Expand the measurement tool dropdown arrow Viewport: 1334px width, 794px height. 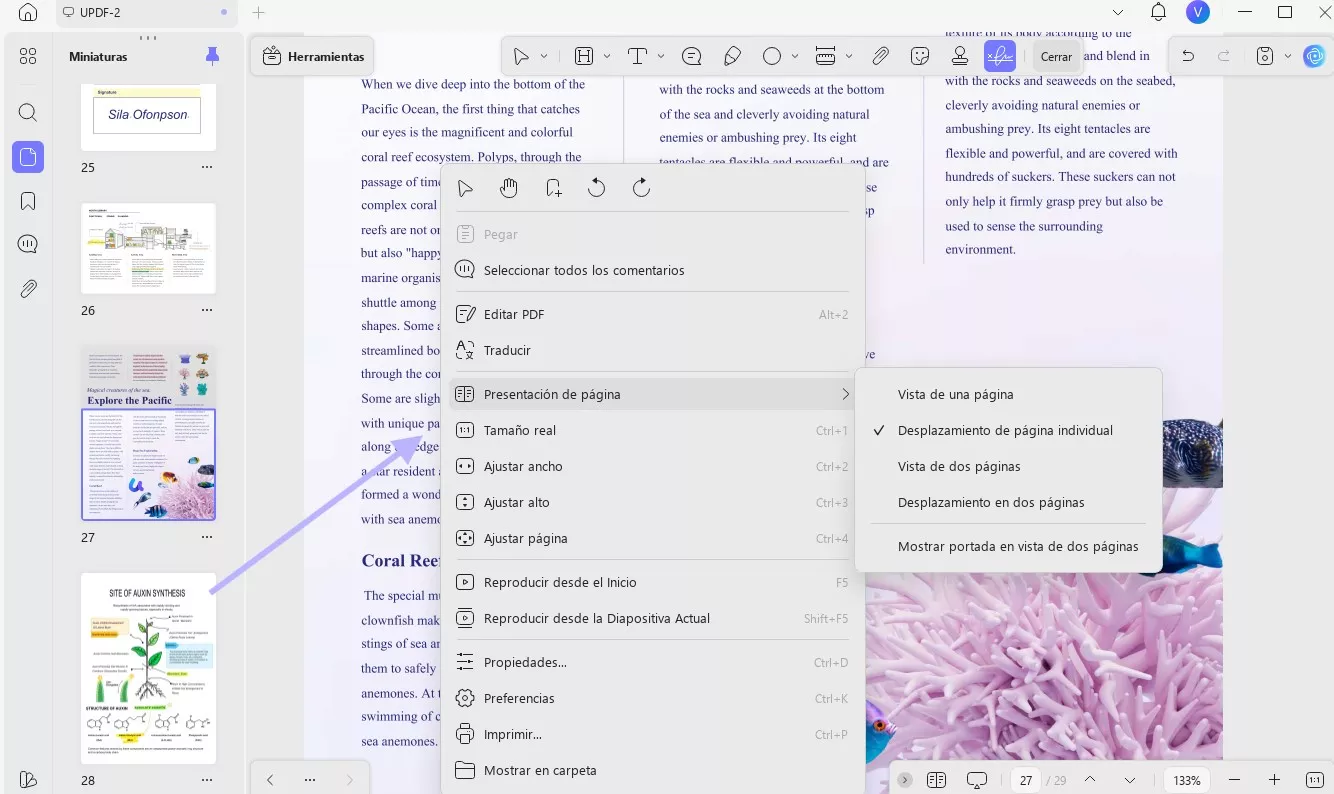(x=849, y=56)
